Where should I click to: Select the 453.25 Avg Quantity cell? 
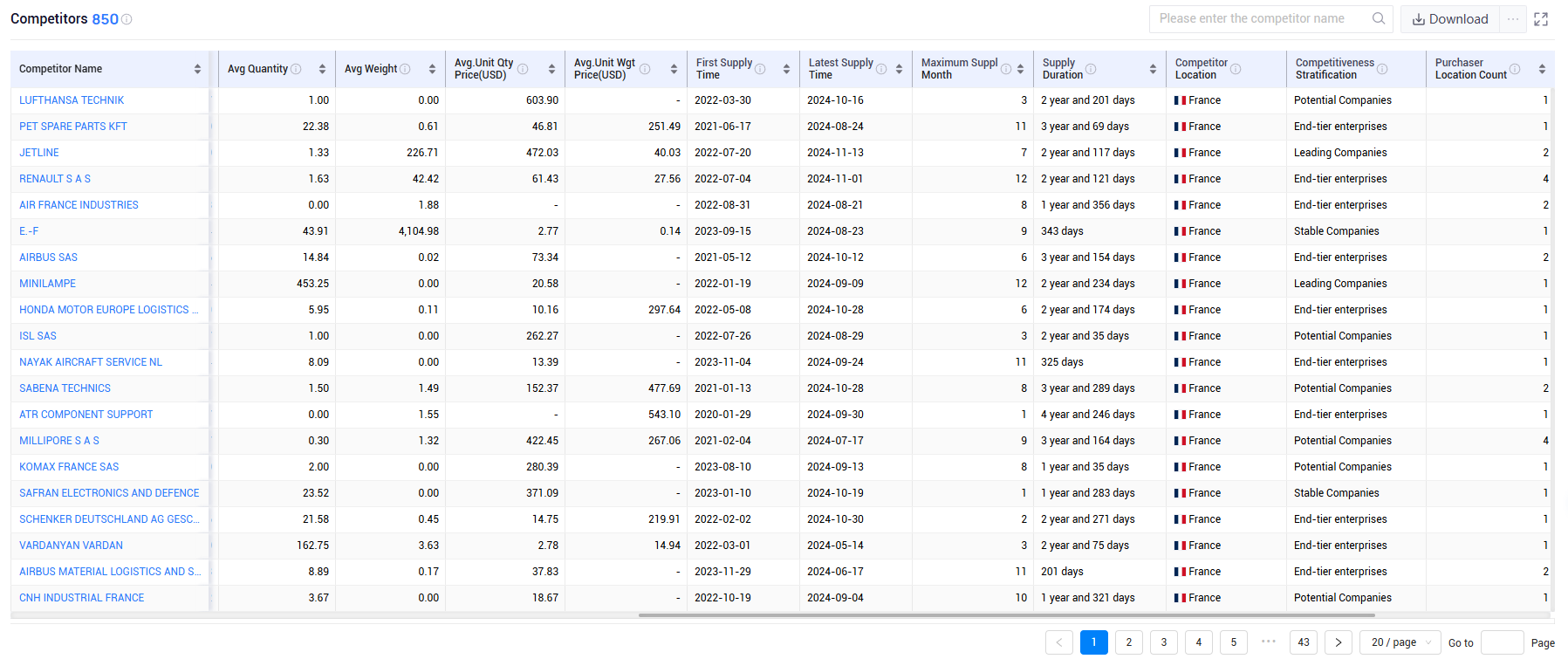click(277, 284)
